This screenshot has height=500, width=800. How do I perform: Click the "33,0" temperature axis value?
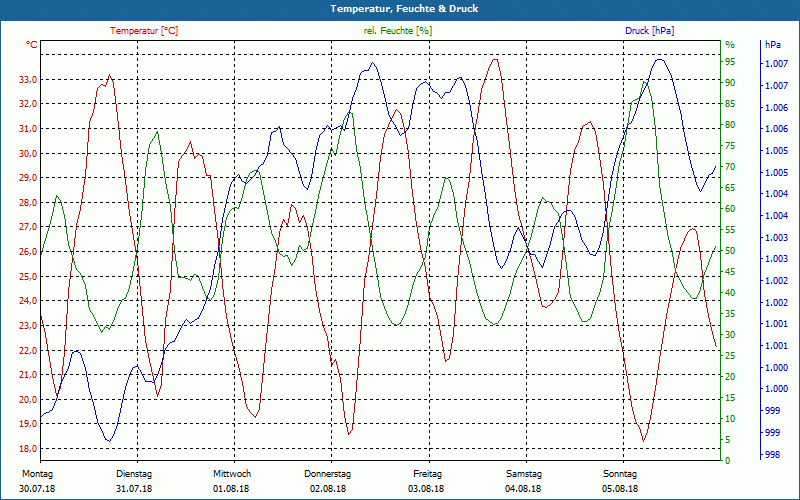(28, 80)
